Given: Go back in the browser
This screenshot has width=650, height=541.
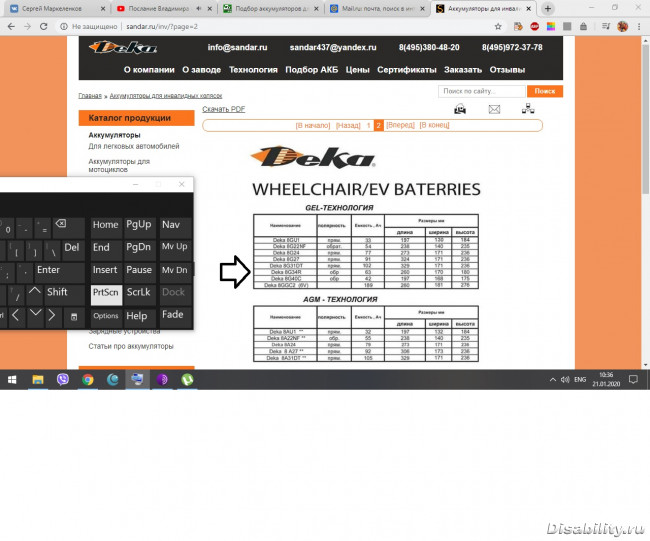Looking at the screenshot, I should click(11, 27).
